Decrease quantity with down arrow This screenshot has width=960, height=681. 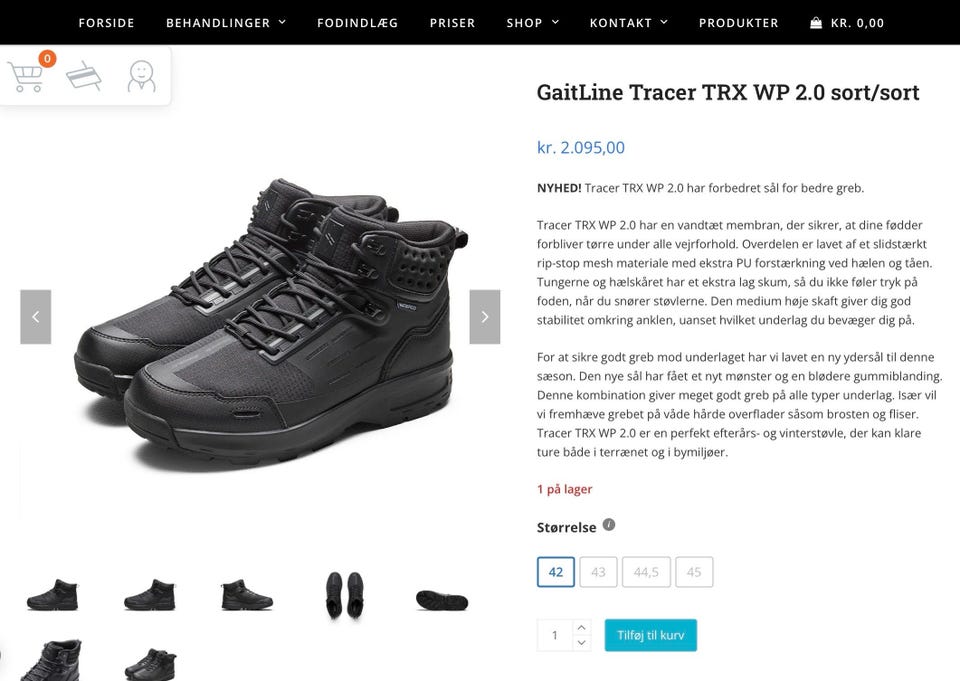click(x=582, y=642)
